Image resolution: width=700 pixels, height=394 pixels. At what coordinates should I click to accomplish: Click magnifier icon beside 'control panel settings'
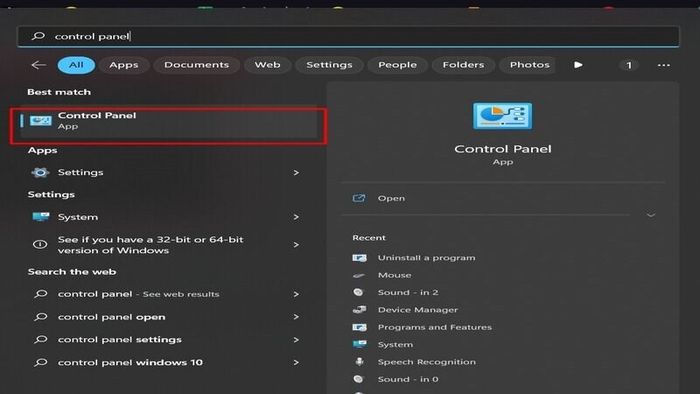[x=41, y=340]
